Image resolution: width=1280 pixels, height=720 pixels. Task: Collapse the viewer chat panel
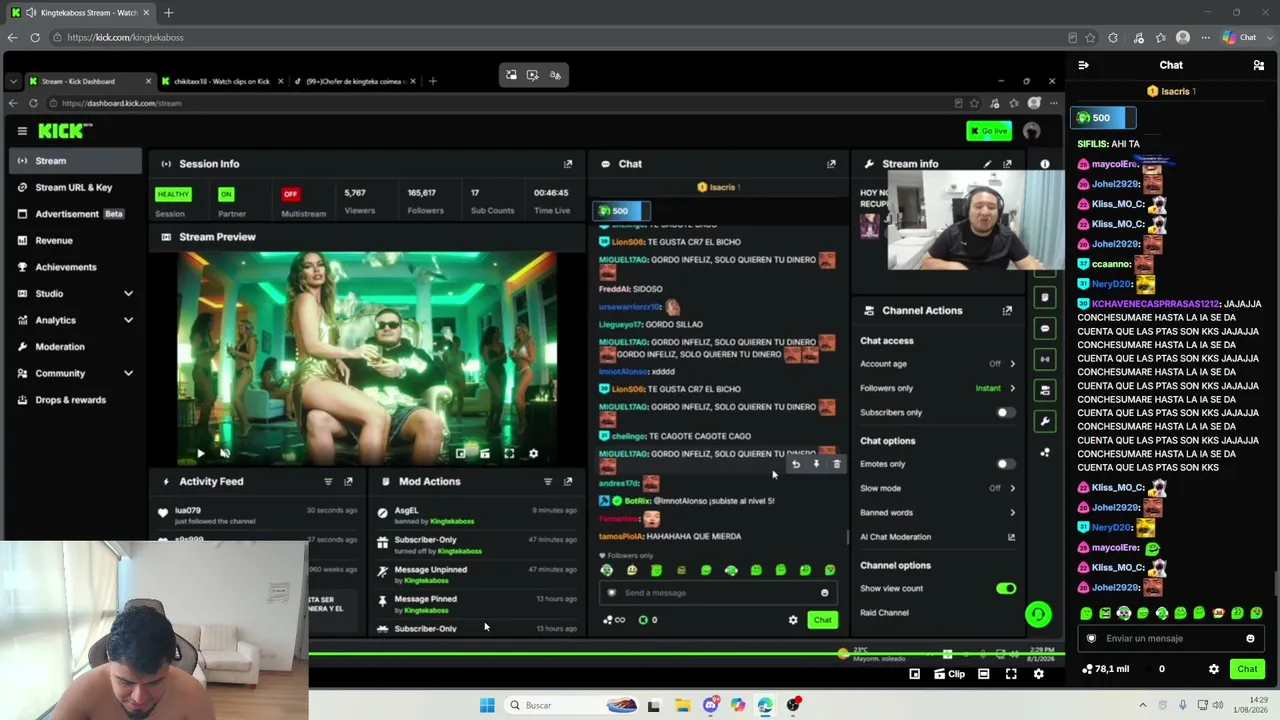[1083, 65]
